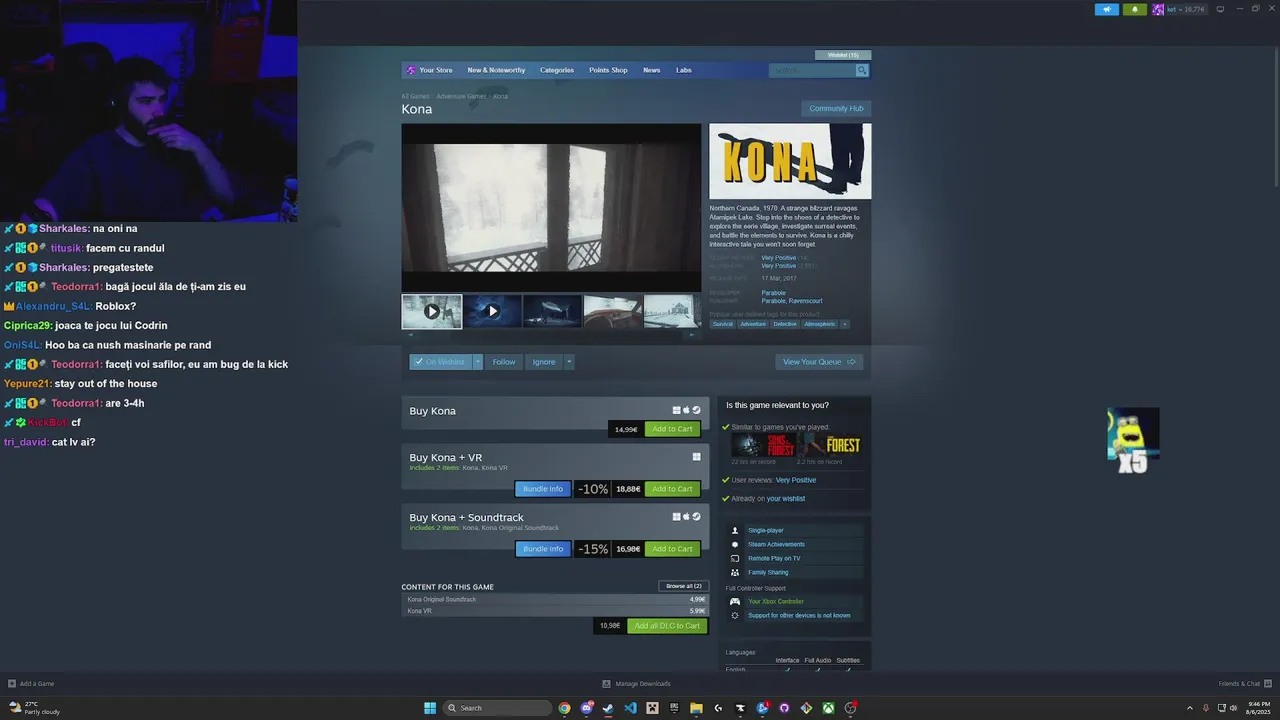Select the third screenshot thumbnail

point(552,311)
